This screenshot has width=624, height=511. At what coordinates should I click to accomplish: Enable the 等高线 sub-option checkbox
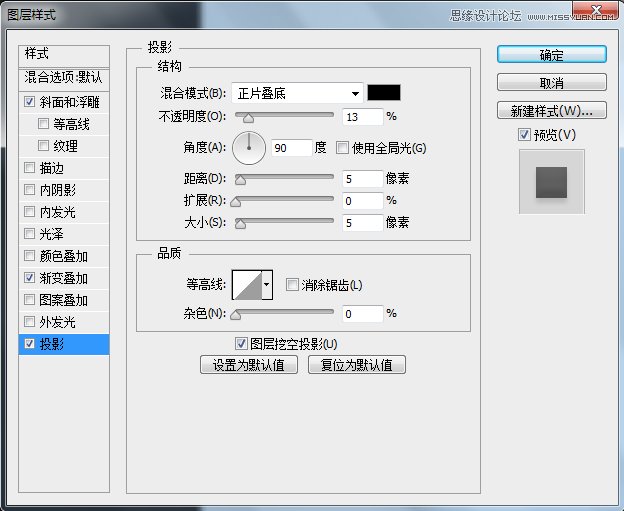(x=43, y=123)
